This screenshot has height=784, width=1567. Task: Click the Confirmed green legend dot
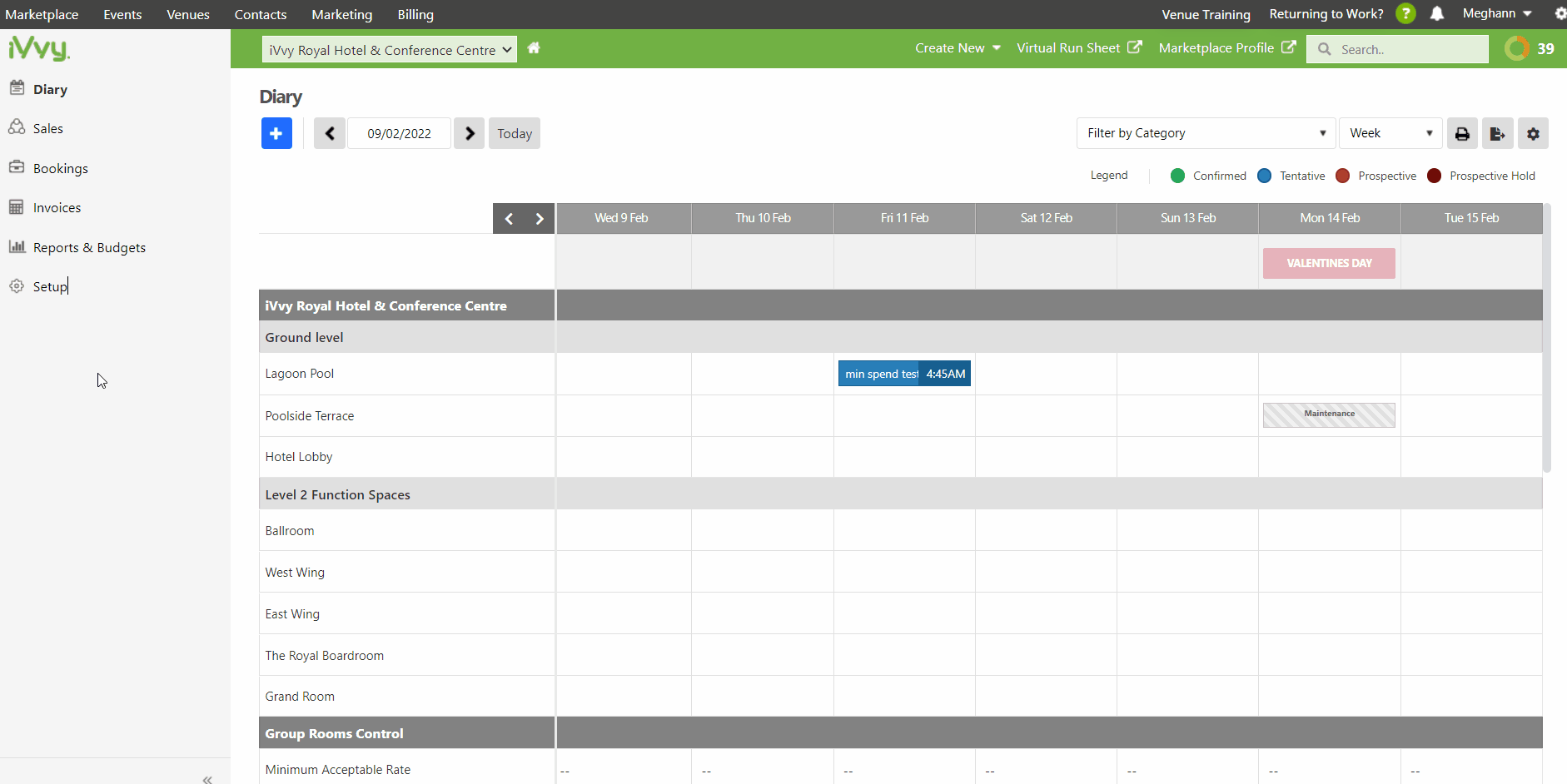point(1177,176)
